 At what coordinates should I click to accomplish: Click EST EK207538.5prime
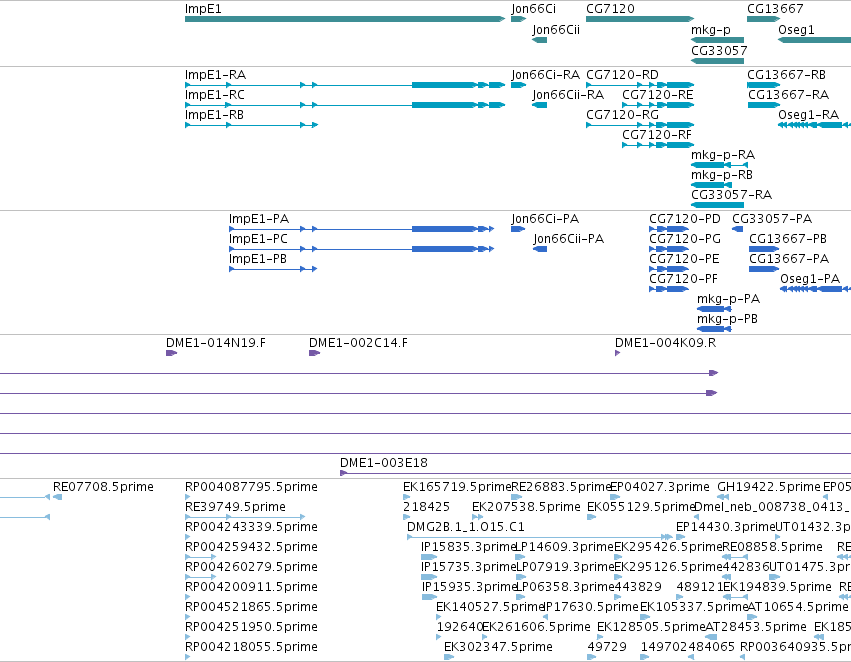[x=526, y=507]
